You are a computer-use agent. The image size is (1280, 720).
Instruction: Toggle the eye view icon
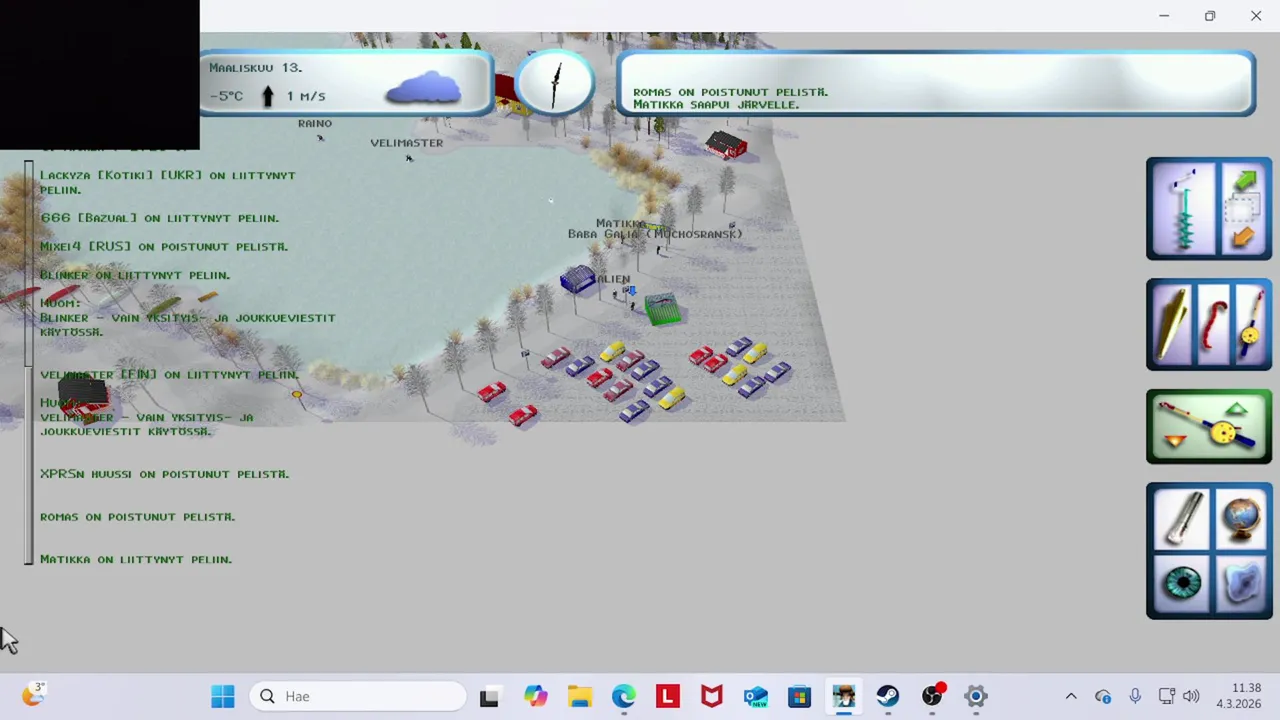1181,583
